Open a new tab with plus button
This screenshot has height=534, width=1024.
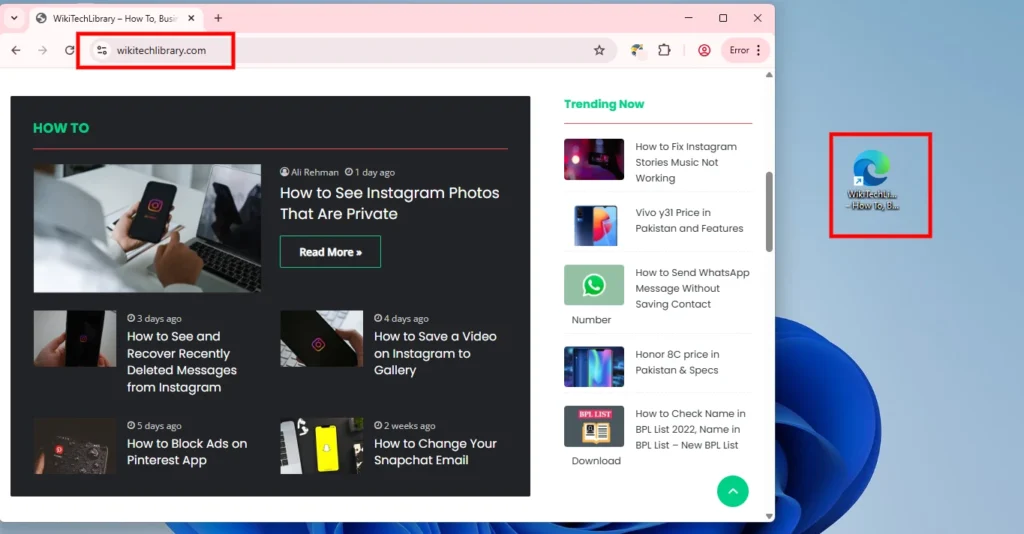[218, 18]
